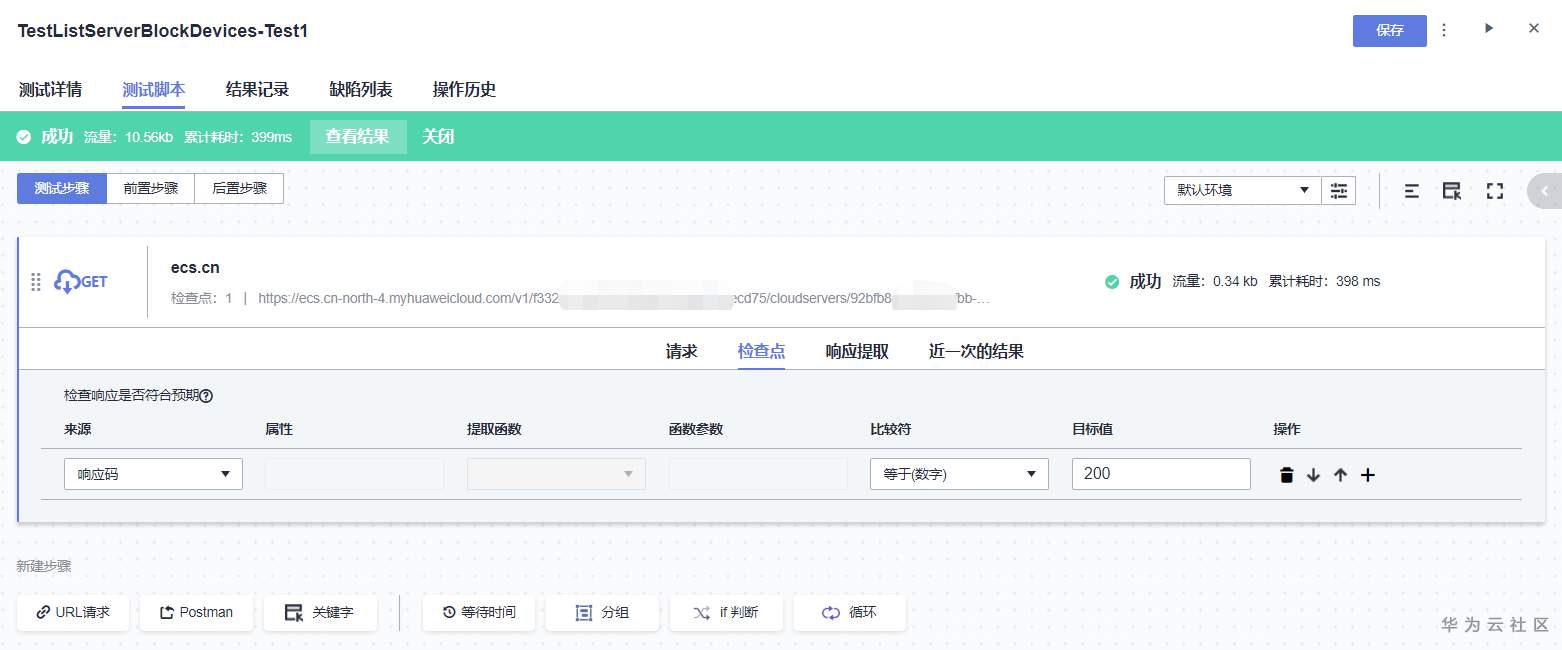This screenshot has width=1562, height=650.
Task: Select the 测试步骤 segment button
Action: pyautogui.click(x=62, y=188)
